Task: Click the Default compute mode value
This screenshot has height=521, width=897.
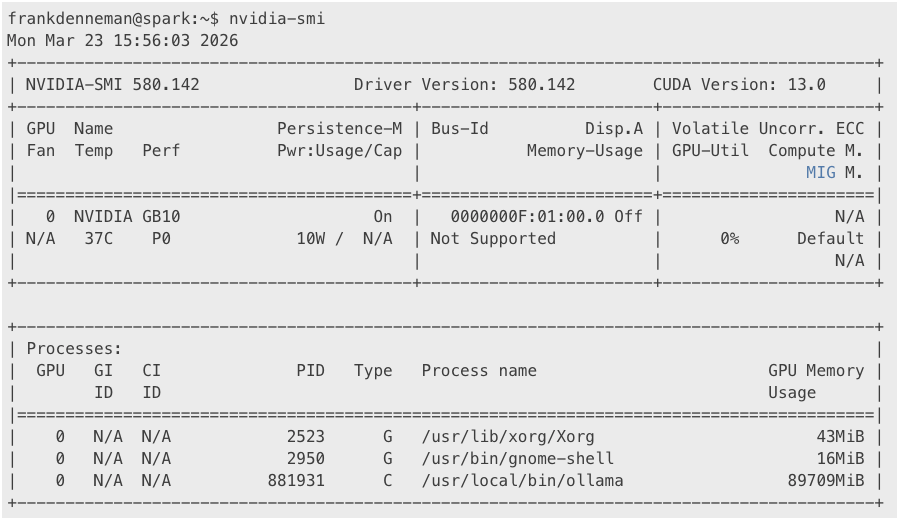Action: (830, 238)
